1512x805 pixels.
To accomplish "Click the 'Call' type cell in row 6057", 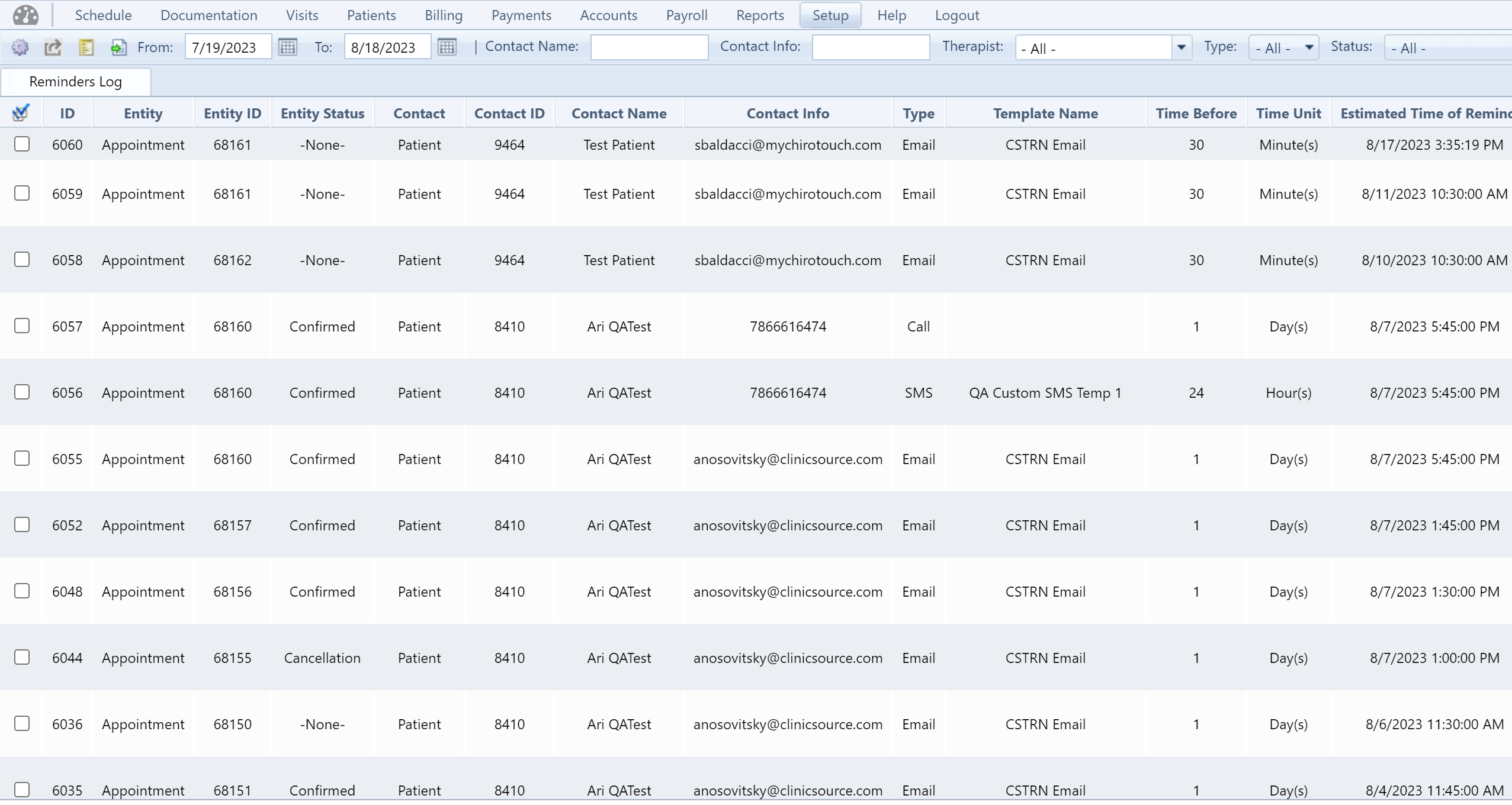I will click(x=919, y=326).
